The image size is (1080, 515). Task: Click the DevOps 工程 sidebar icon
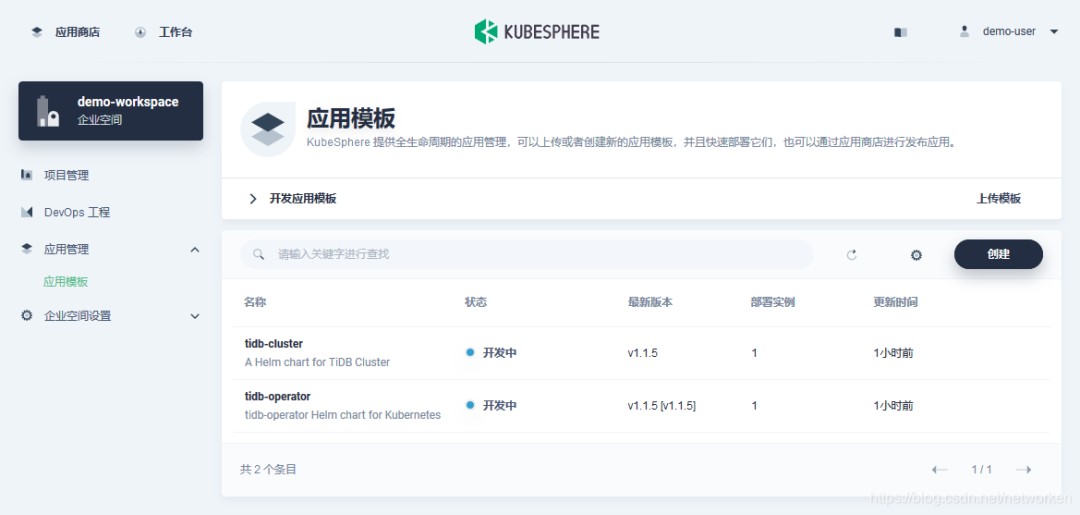tap(27, 212)
